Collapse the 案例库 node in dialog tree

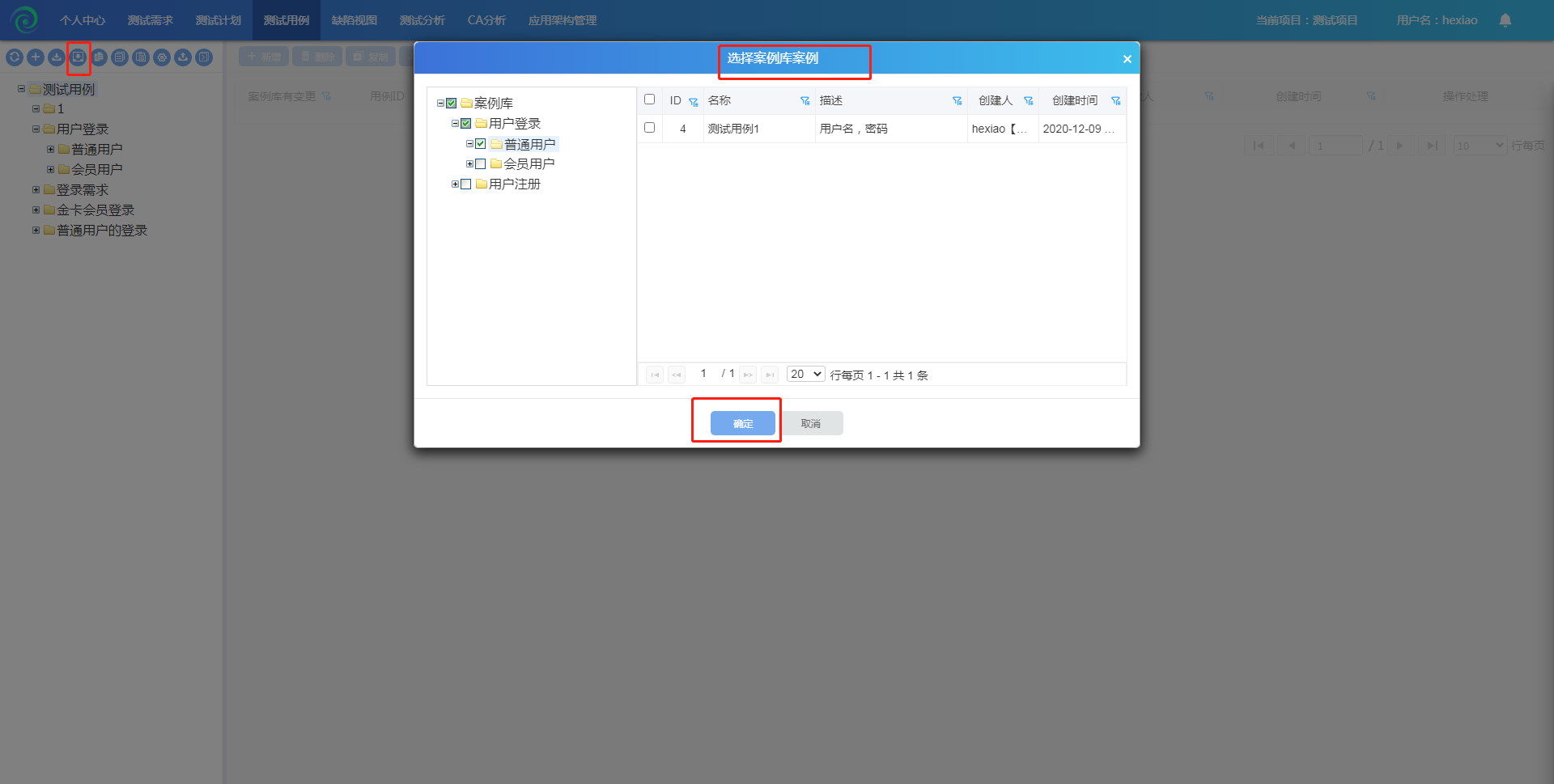click(x=440, y=104)
